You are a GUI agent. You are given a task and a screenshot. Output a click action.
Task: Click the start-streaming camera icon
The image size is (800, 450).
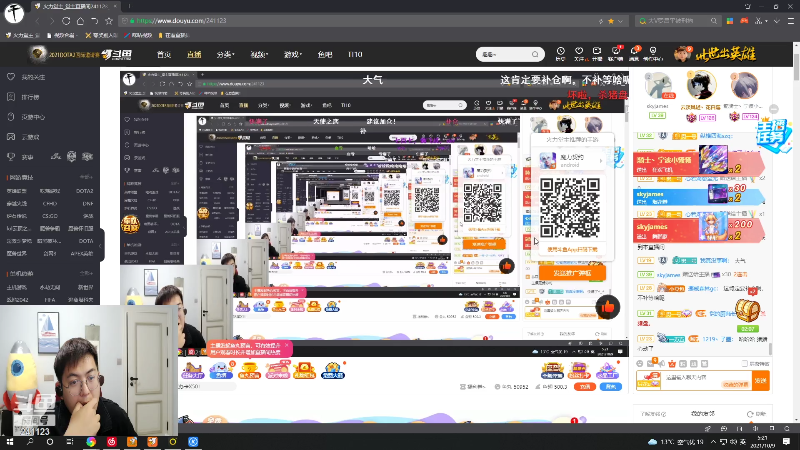[x=596, y=53]
